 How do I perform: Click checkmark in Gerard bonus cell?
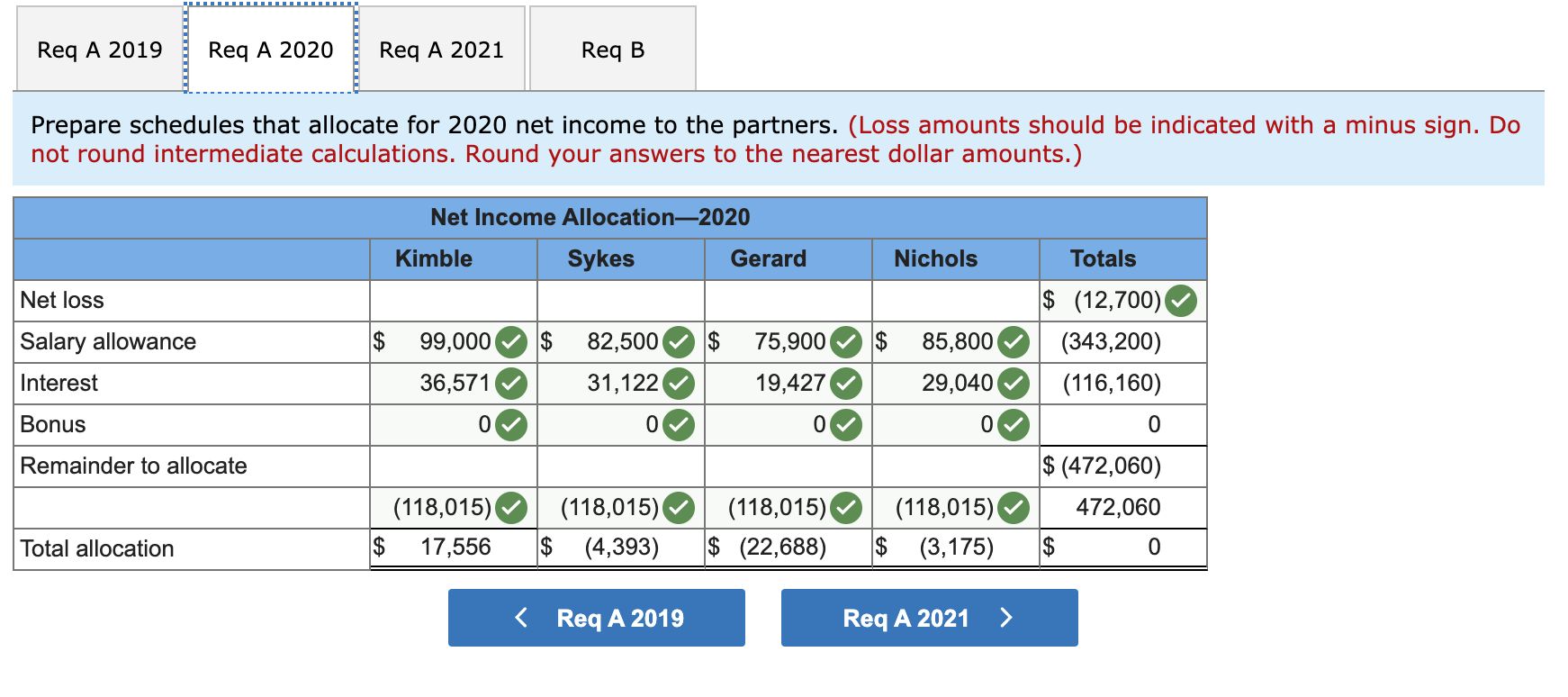tap(846, 425)
